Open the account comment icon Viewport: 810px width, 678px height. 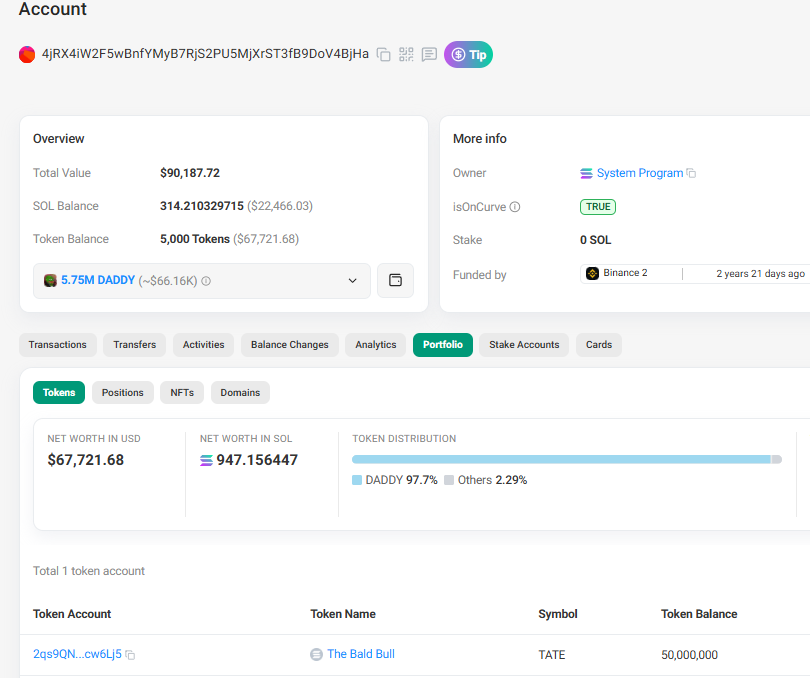click(x=429, y=54)
